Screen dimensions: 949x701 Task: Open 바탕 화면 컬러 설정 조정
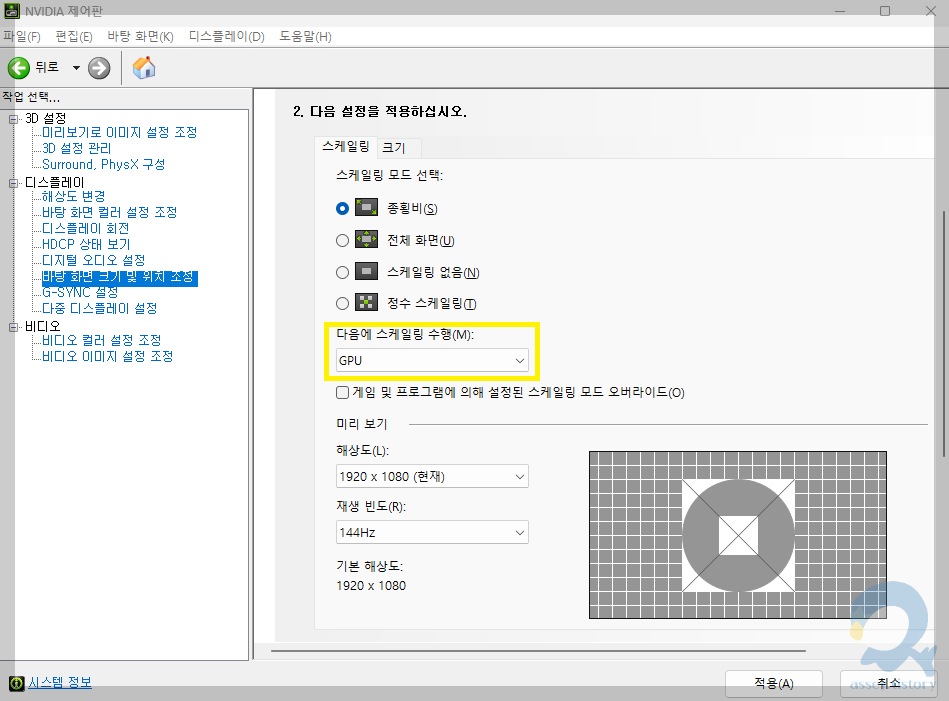pos(110,212)
